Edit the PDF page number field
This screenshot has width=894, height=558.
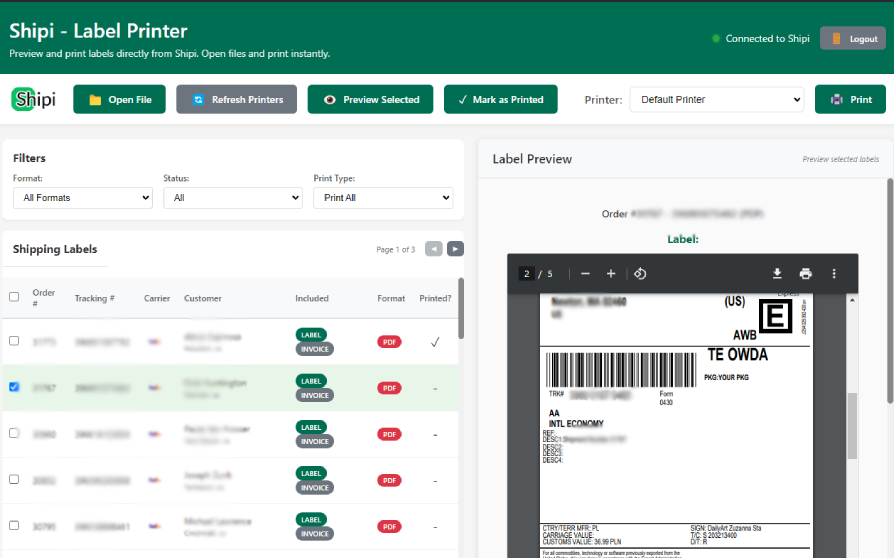coord(525,274)
